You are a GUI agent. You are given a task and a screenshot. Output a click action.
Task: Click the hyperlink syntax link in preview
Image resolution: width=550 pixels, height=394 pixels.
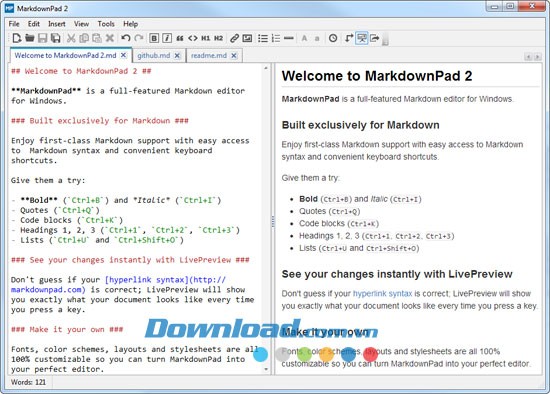point(382,293)
